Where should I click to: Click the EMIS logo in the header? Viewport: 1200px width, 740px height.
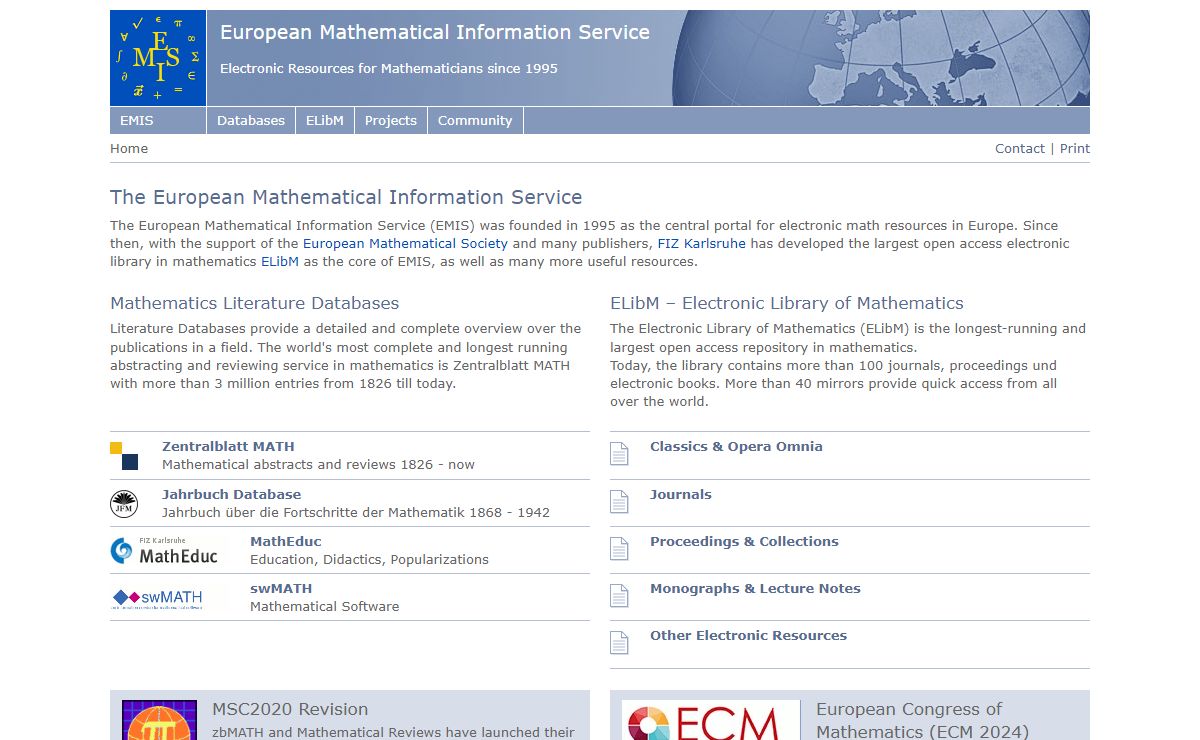click(158, 58)
